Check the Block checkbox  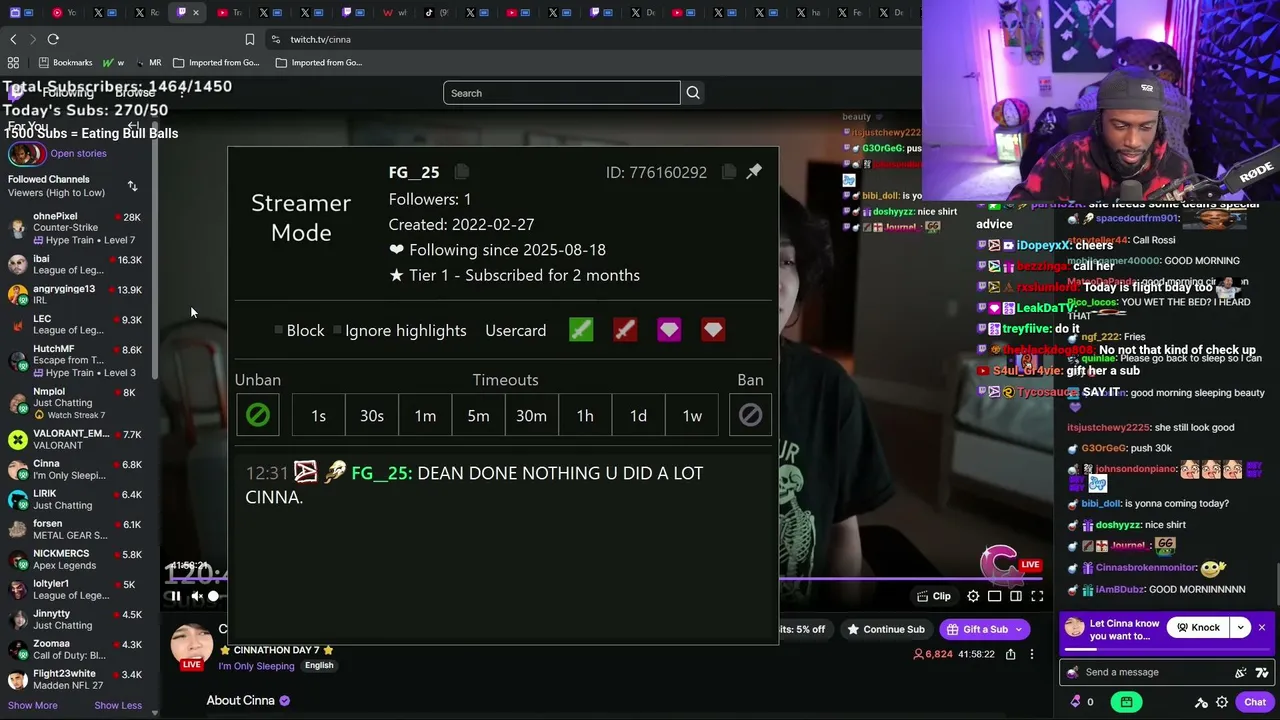click(279, 330)
